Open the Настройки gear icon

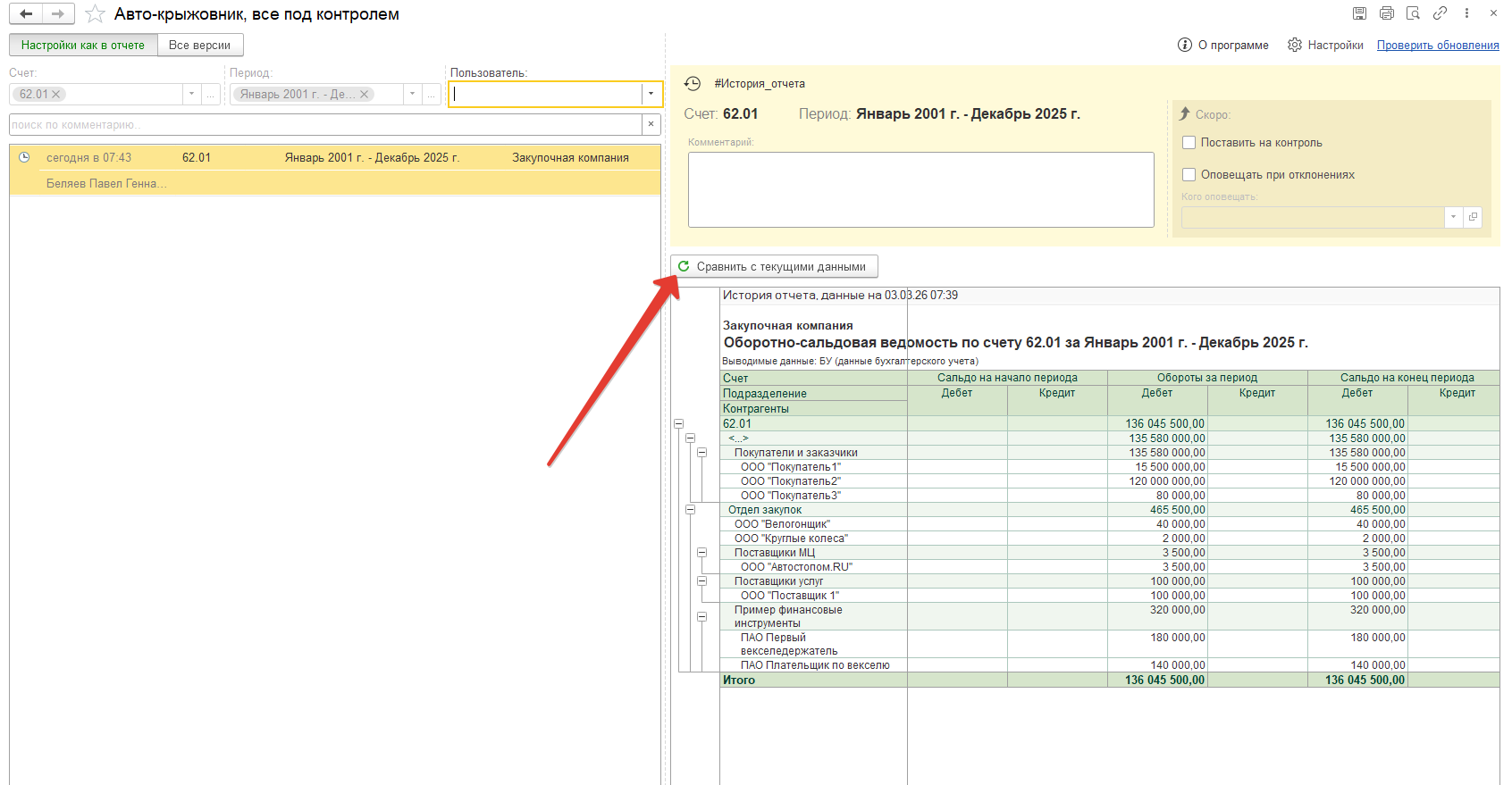(x=1294, y=45)
